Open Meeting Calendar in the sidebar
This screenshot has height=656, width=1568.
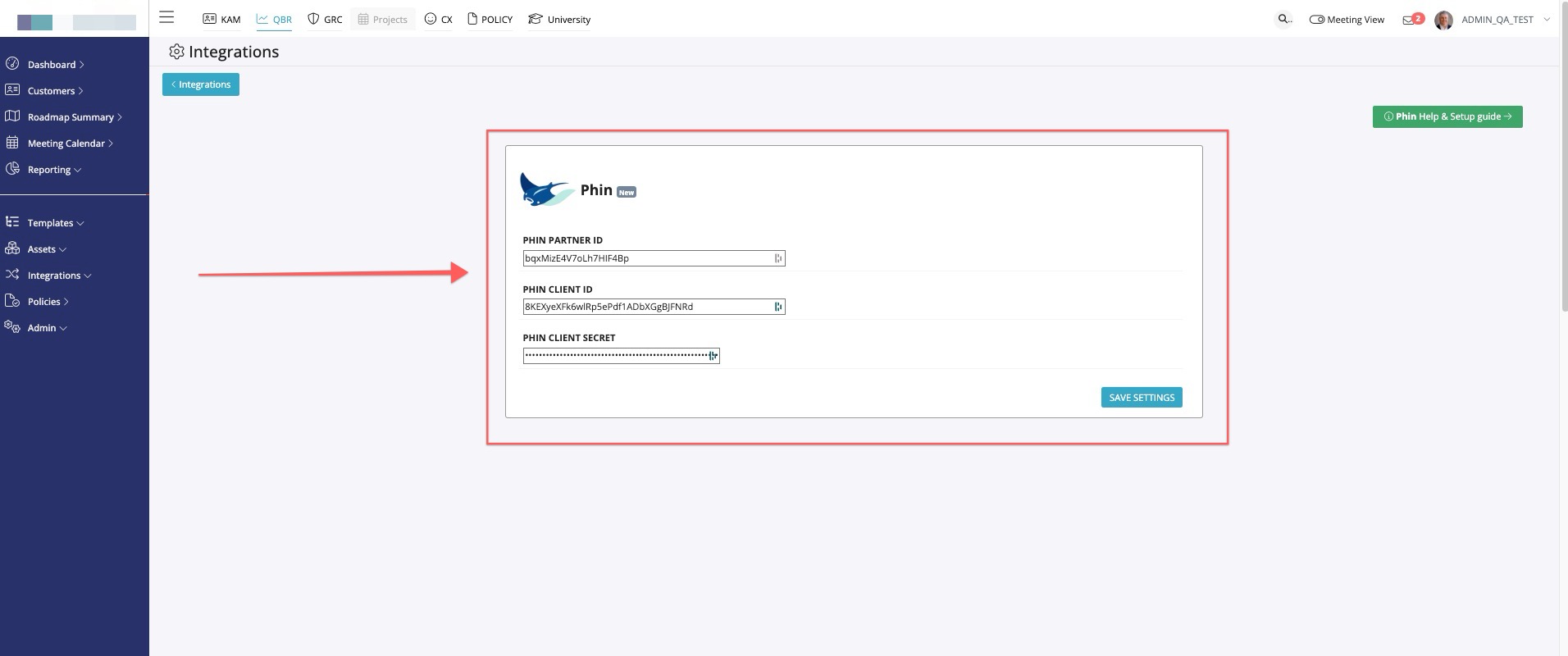[x=66, y=143]
